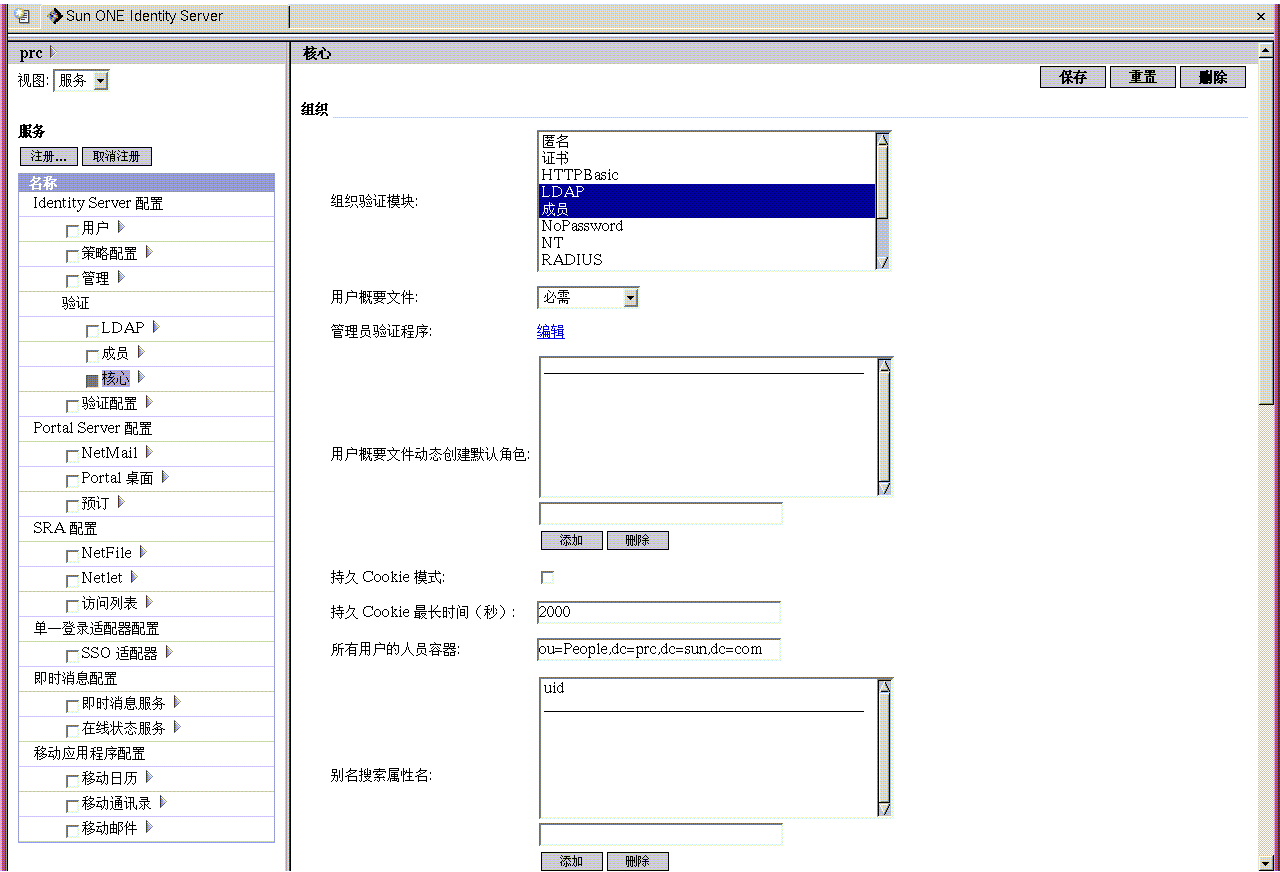Click the 注册... register button

tap(49, 156)
